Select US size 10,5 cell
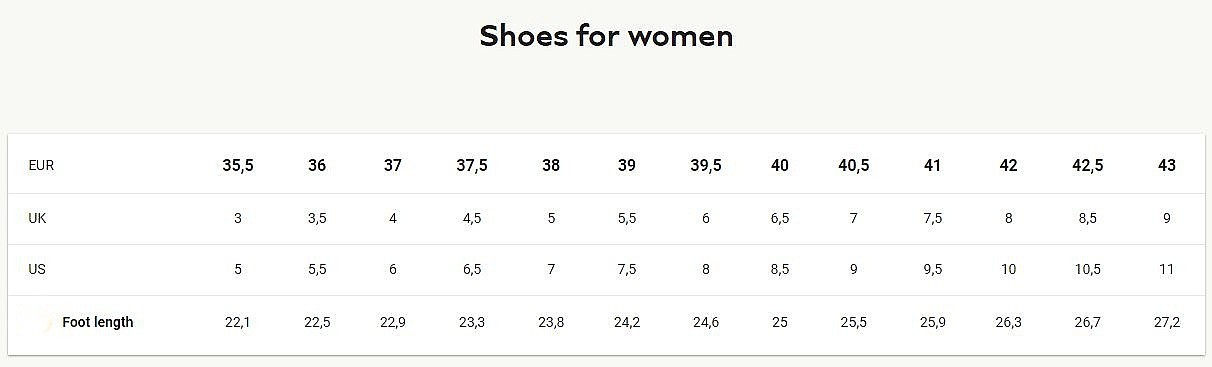This screenshot has height=367, width=1212. pyautogui.click(x=1088, y=270)
